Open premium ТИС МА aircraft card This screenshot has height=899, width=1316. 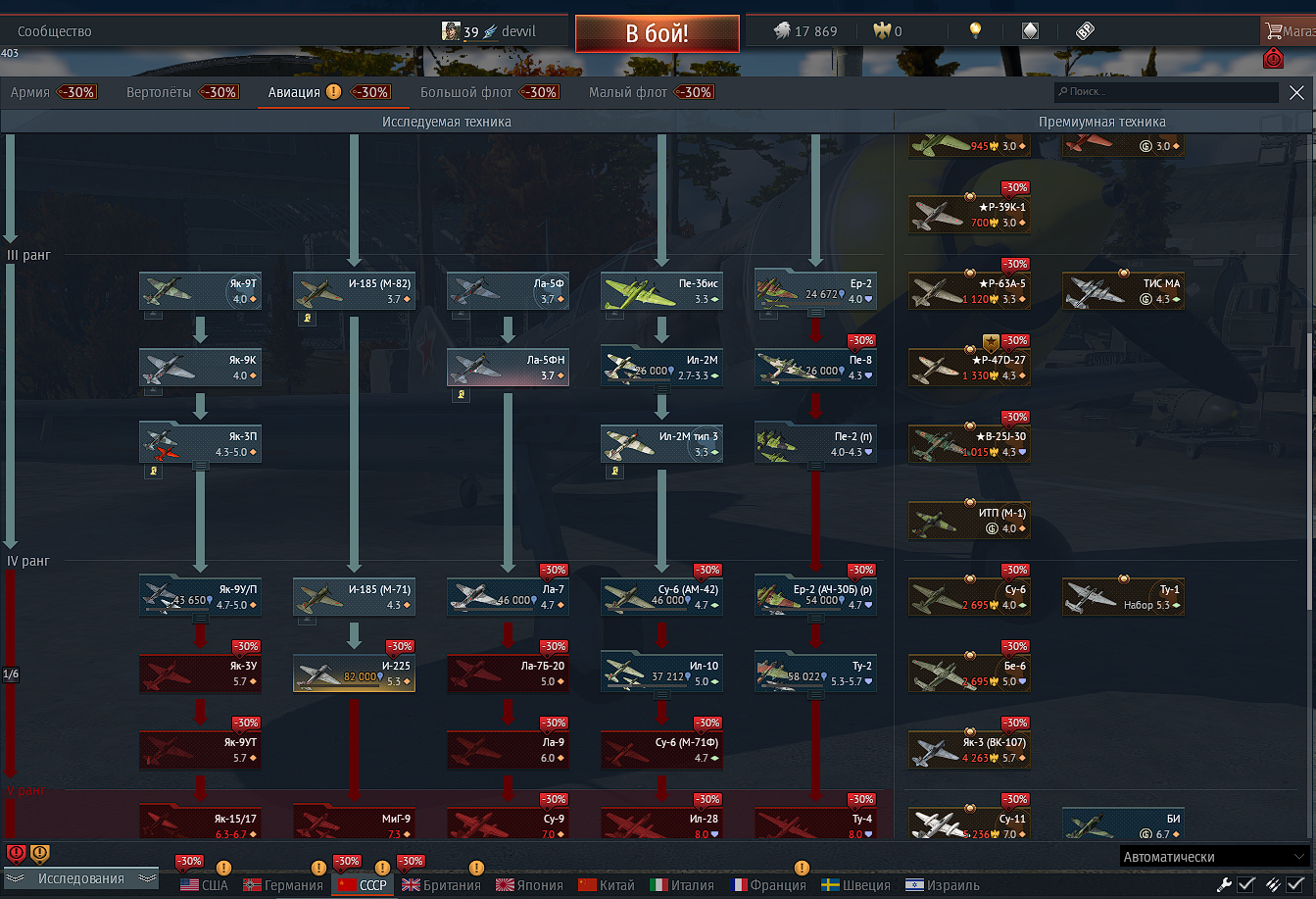click(1124, 290)
